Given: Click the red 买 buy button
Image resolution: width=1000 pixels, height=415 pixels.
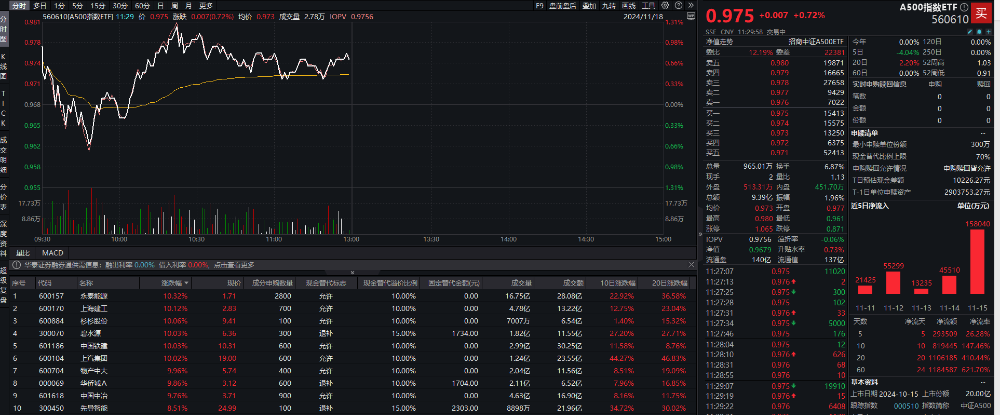Looking at the screenshot, I should [x=981, y=14].
